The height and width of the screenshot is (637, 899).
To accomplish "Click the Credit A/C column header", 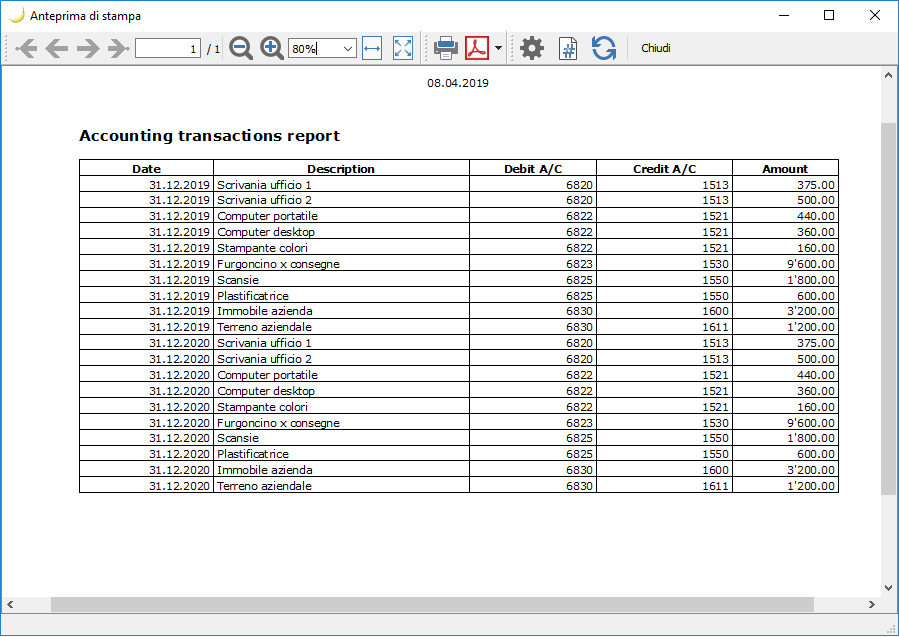I will 664,169.
